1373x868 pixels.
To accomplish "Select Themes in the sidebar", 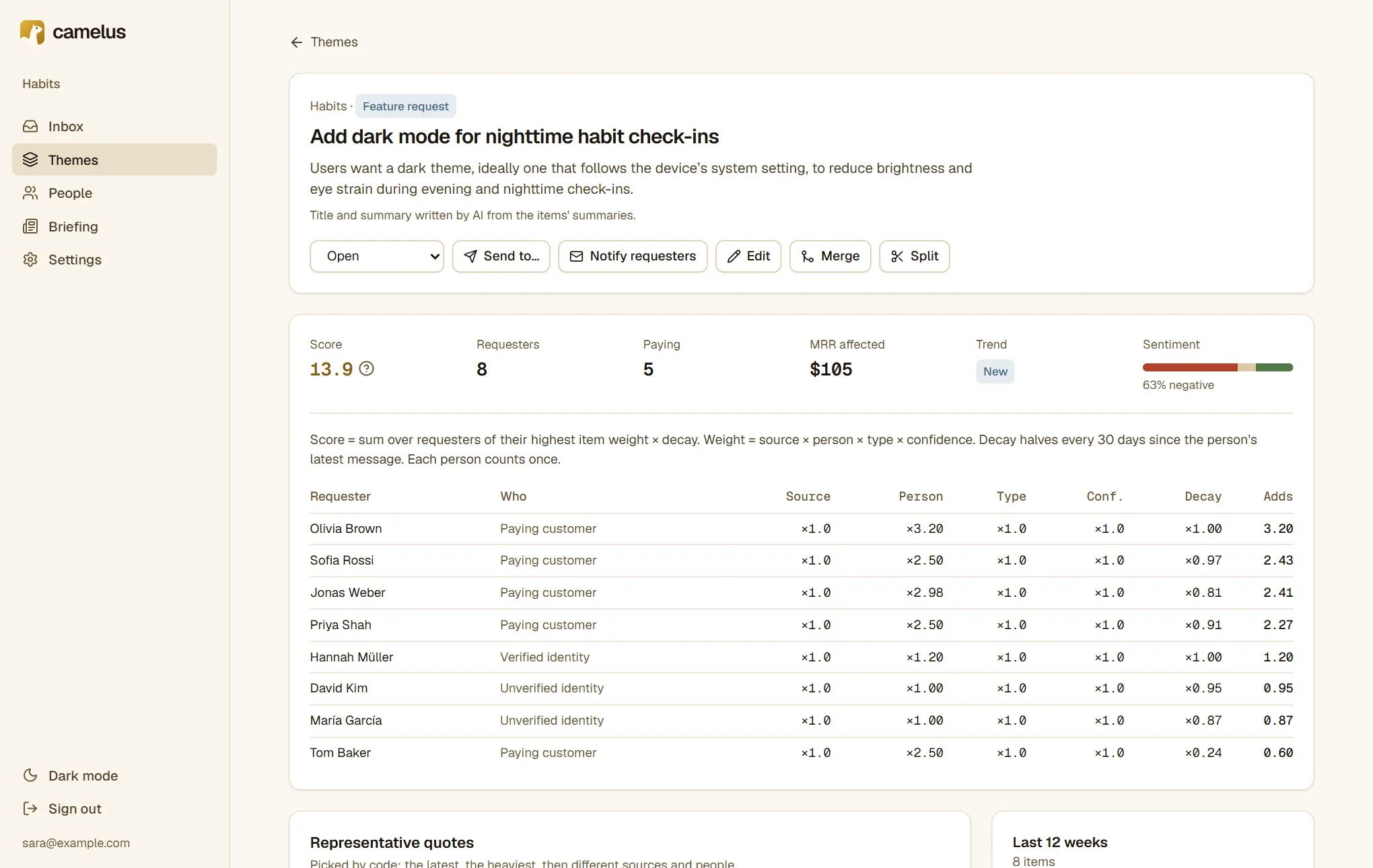I will pos(114,159).
